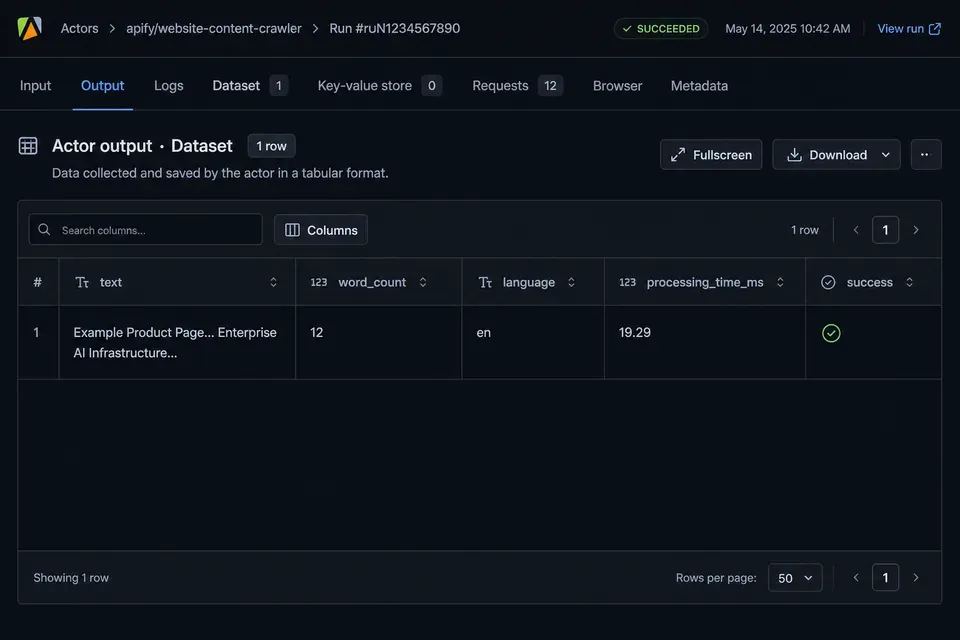Click the word_count value 12

click(x=317, y=333)
